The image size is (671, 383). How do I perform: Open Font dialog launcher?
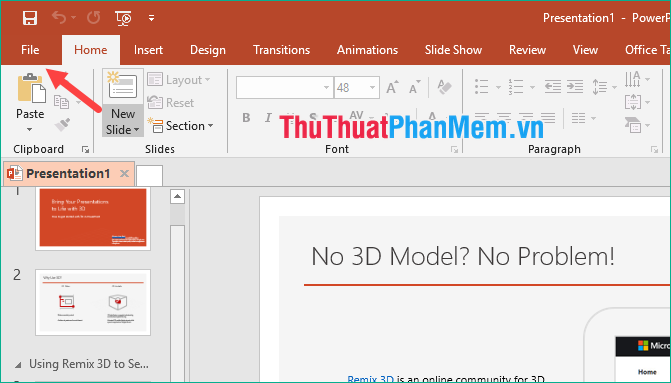click(x=454, y=149)
